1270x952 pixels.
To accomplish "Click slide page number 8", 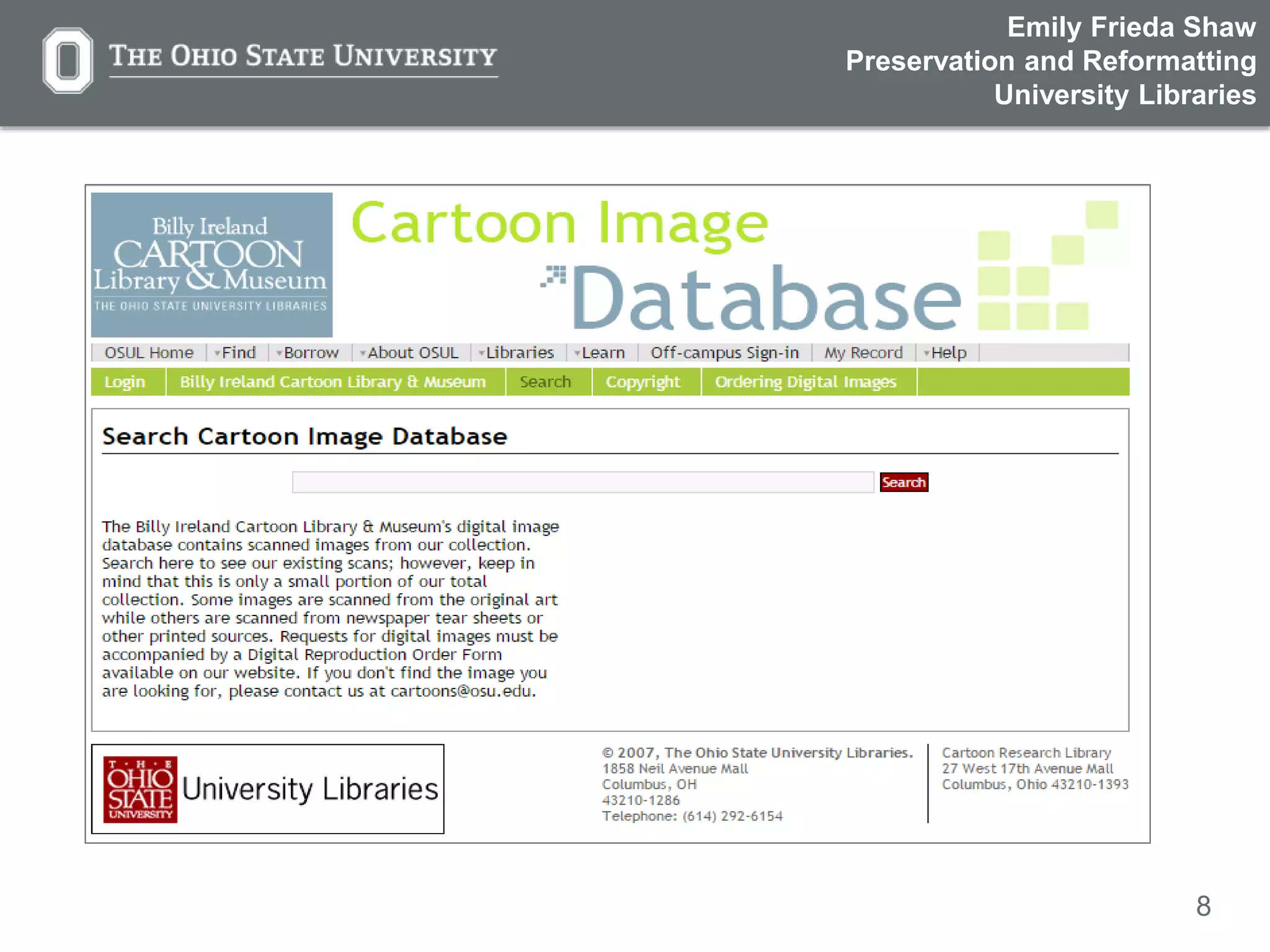I will coord(1203,906).
